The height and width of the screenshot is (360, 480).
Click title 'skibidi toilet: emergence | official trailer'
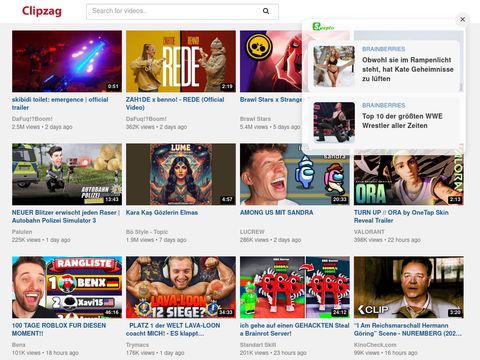point(60,103)
